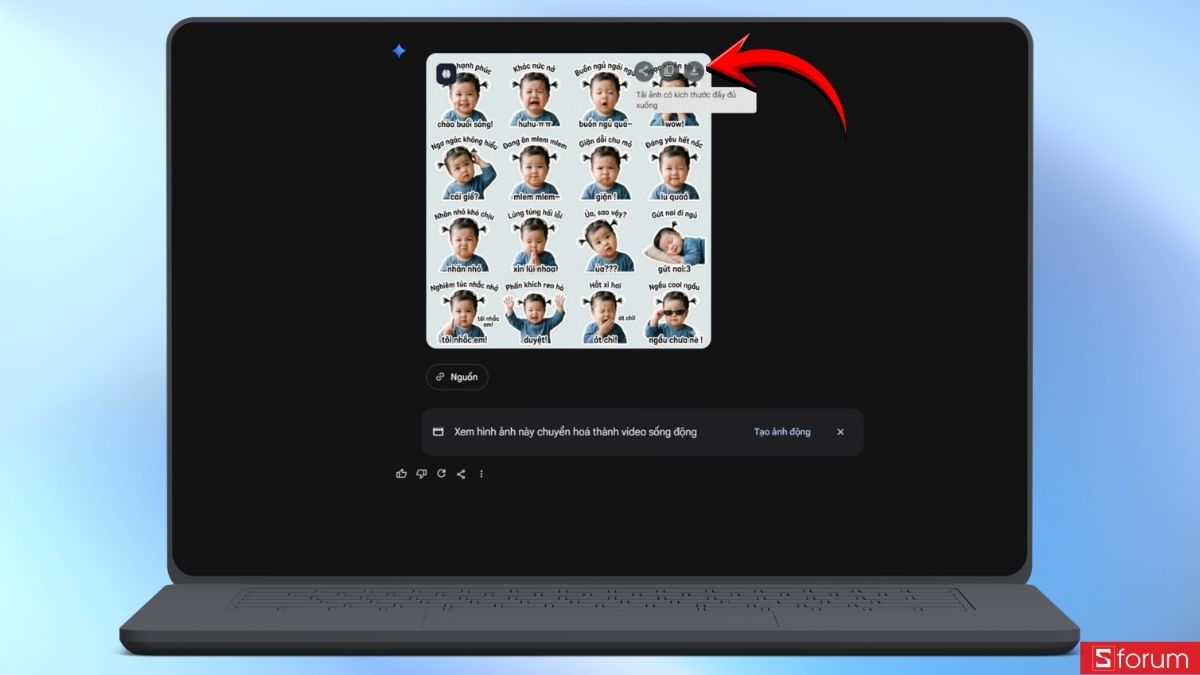
Task: Dismiss the video suggestion banner with X
Action: [840, 432]
